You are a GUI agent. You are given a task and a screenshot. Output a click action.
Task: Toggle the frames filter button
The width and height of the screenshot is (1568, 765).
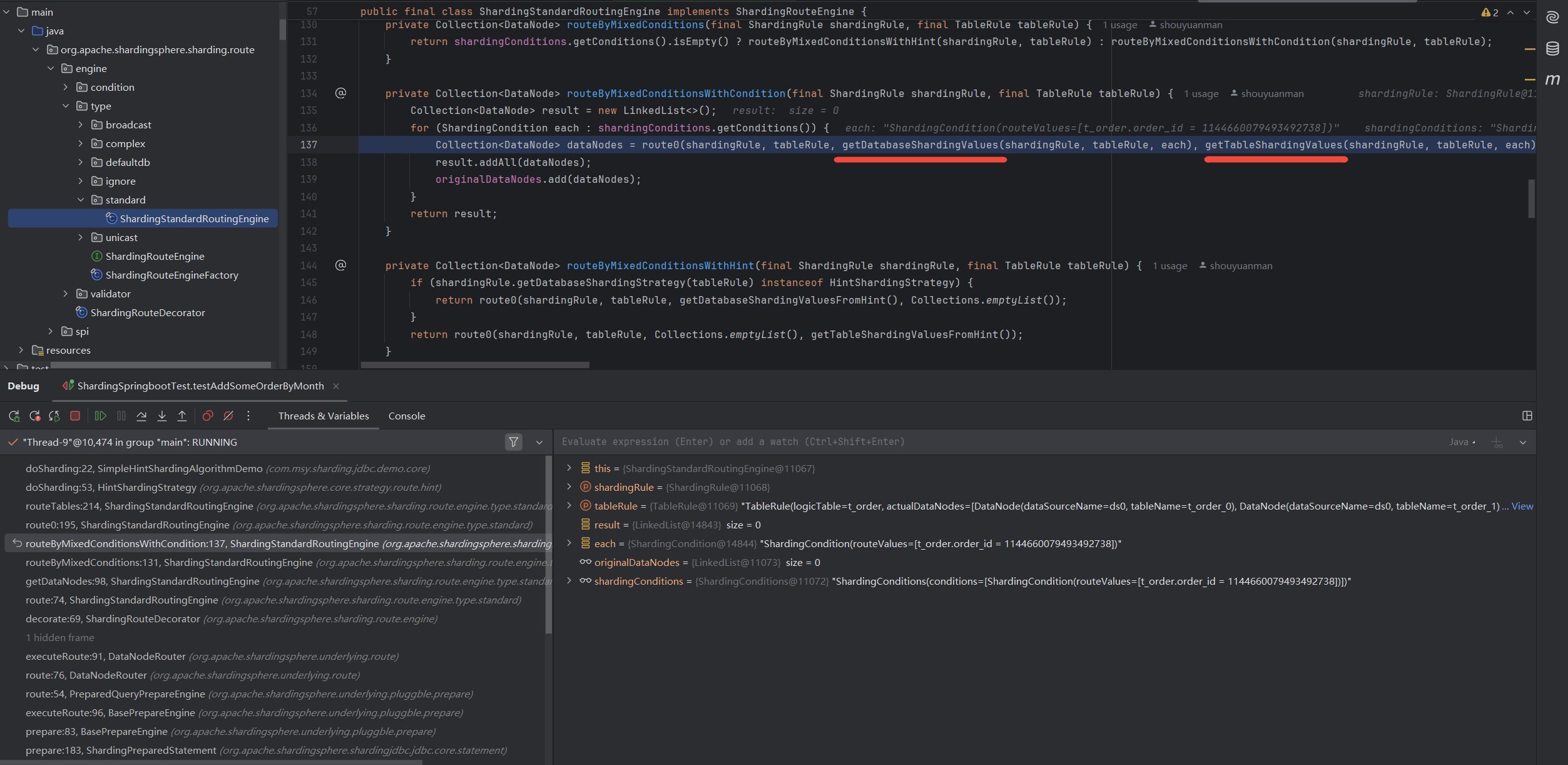pyautogui.click(x=513, y=442)
